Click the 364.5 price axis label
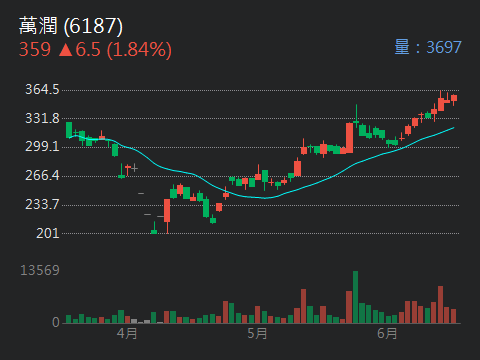 point(42,89)
